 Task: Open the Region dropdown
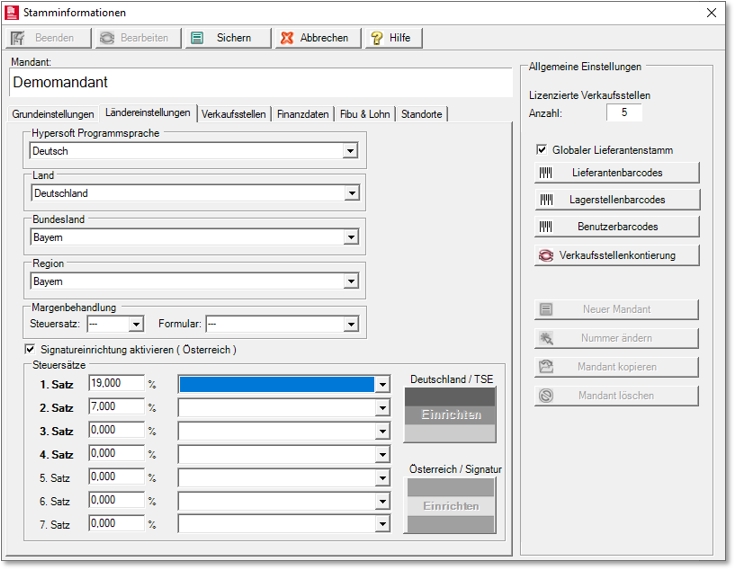coord(351,281)
